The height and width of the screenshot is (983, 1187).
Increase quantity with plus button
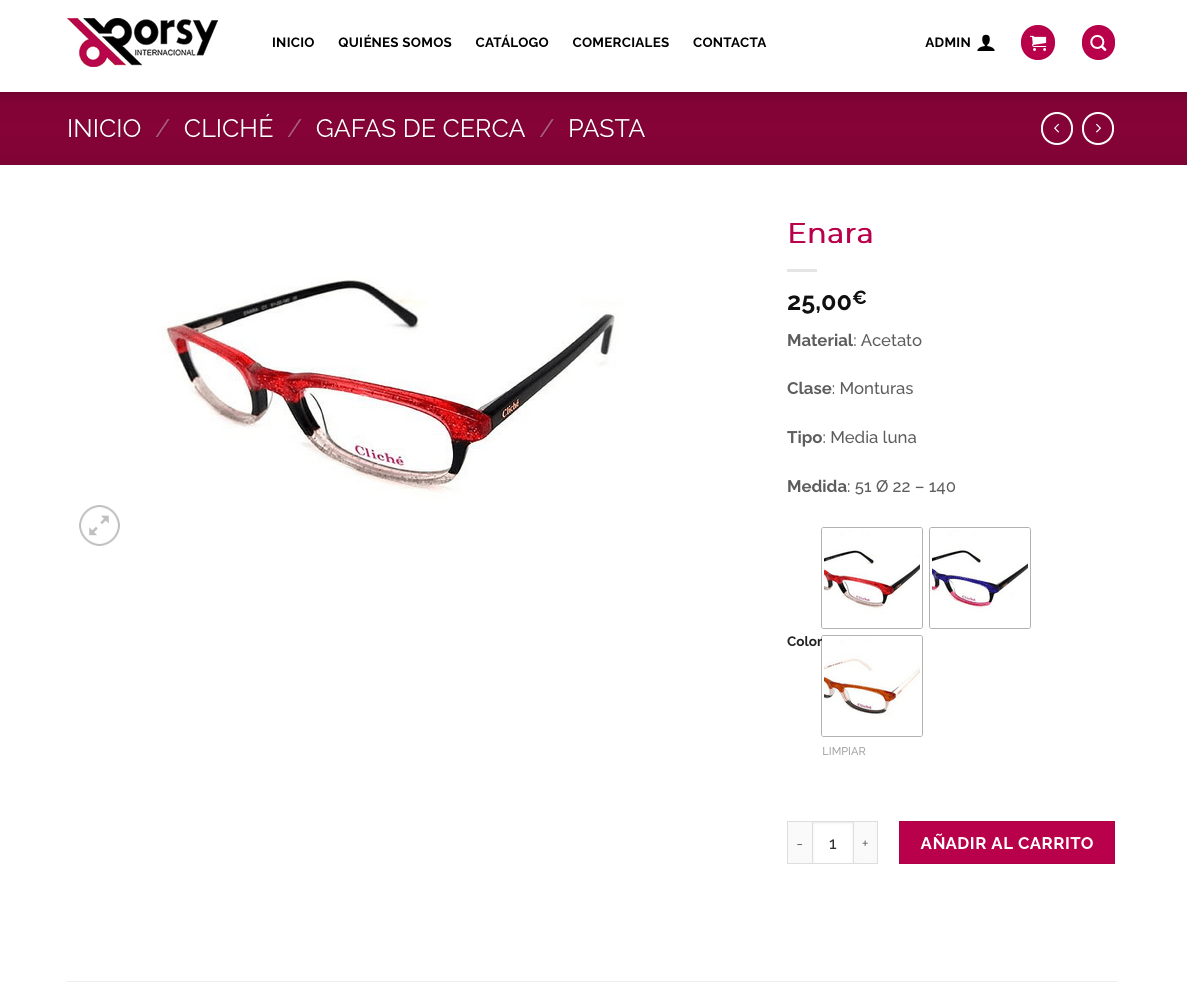point(865,842)
